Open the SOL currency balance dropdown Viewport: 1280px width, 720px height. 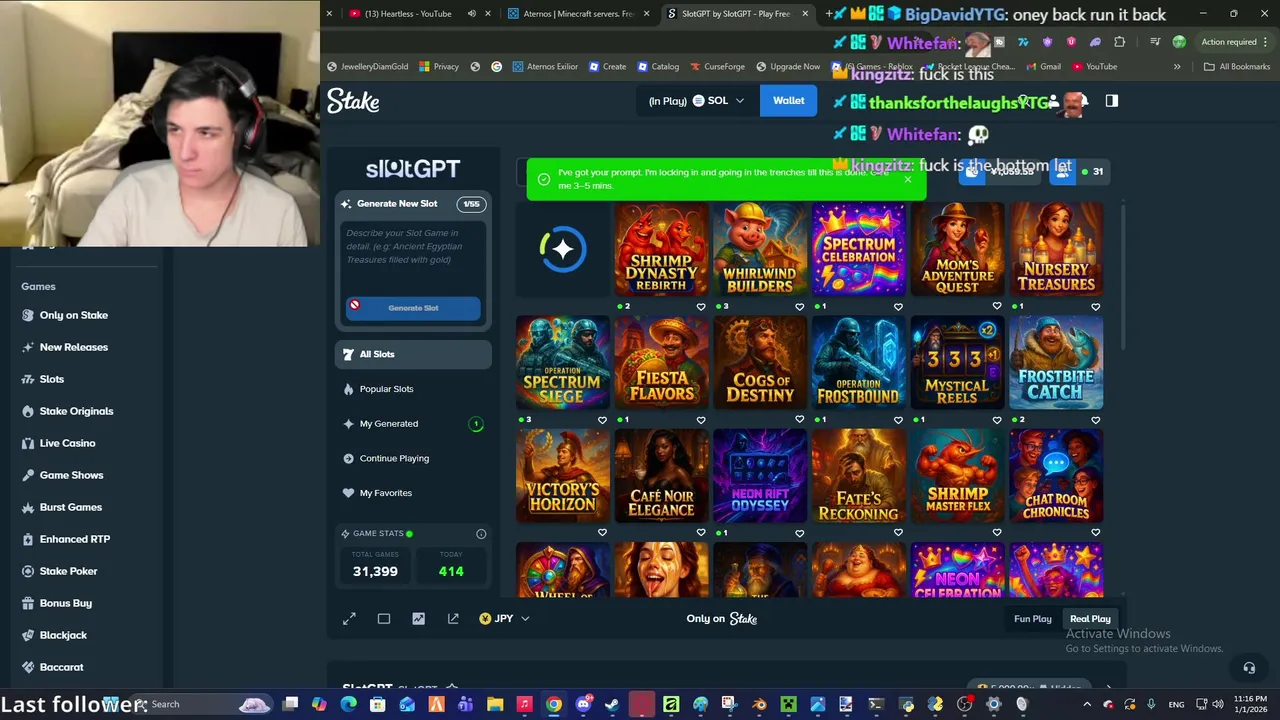(x=696, y=101)
